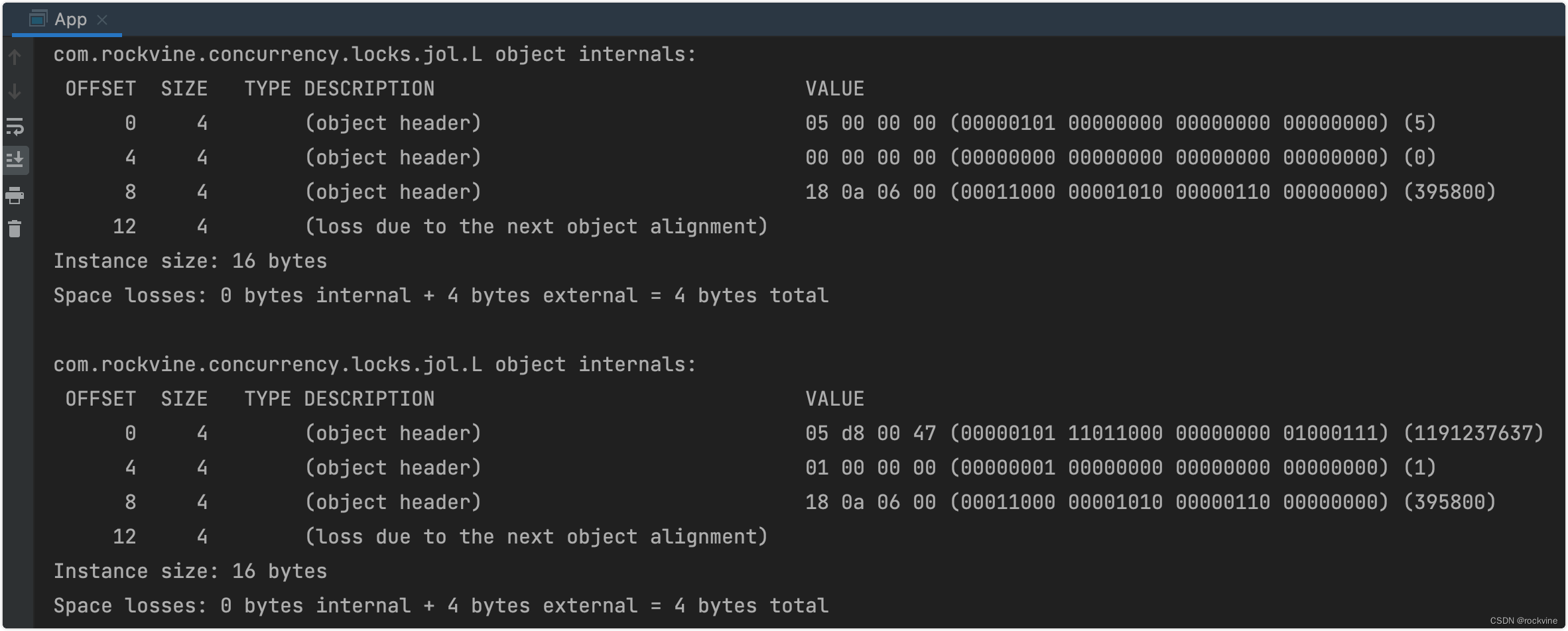Click the print console icon

point(15,195)
